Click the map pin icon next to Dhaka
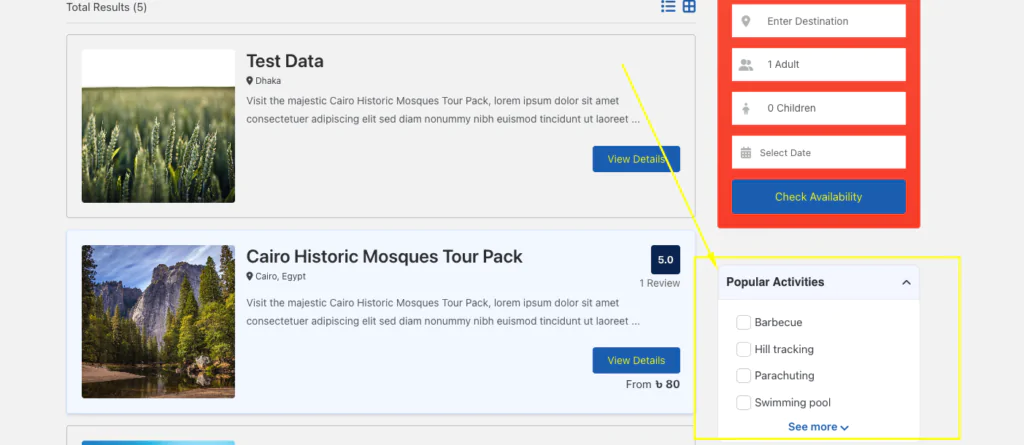1024x445 pixels. [x=249, y=81]
